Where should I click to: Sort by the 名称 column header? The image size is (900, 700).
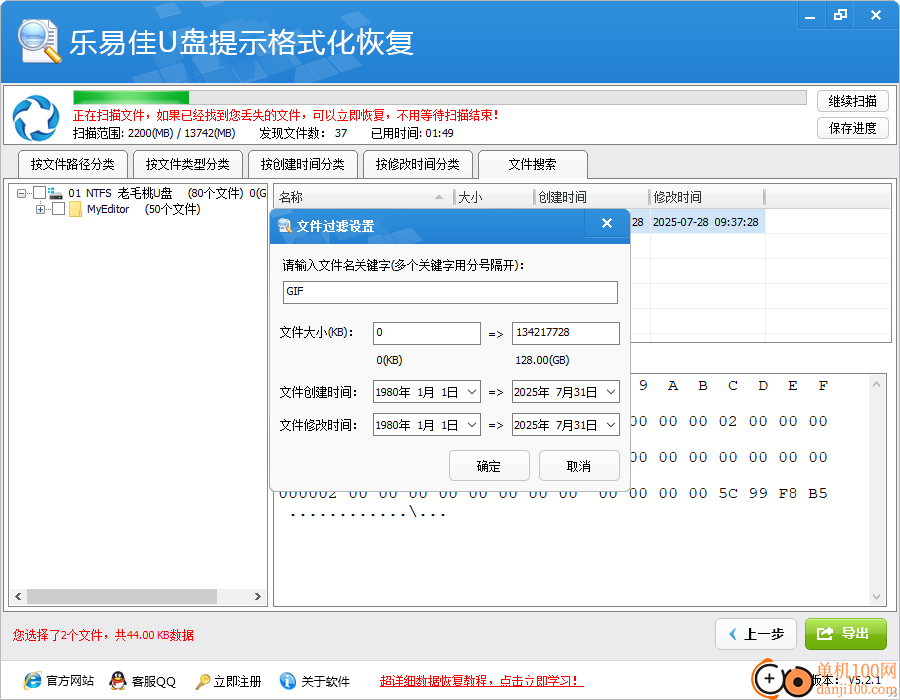pos(363,197)
